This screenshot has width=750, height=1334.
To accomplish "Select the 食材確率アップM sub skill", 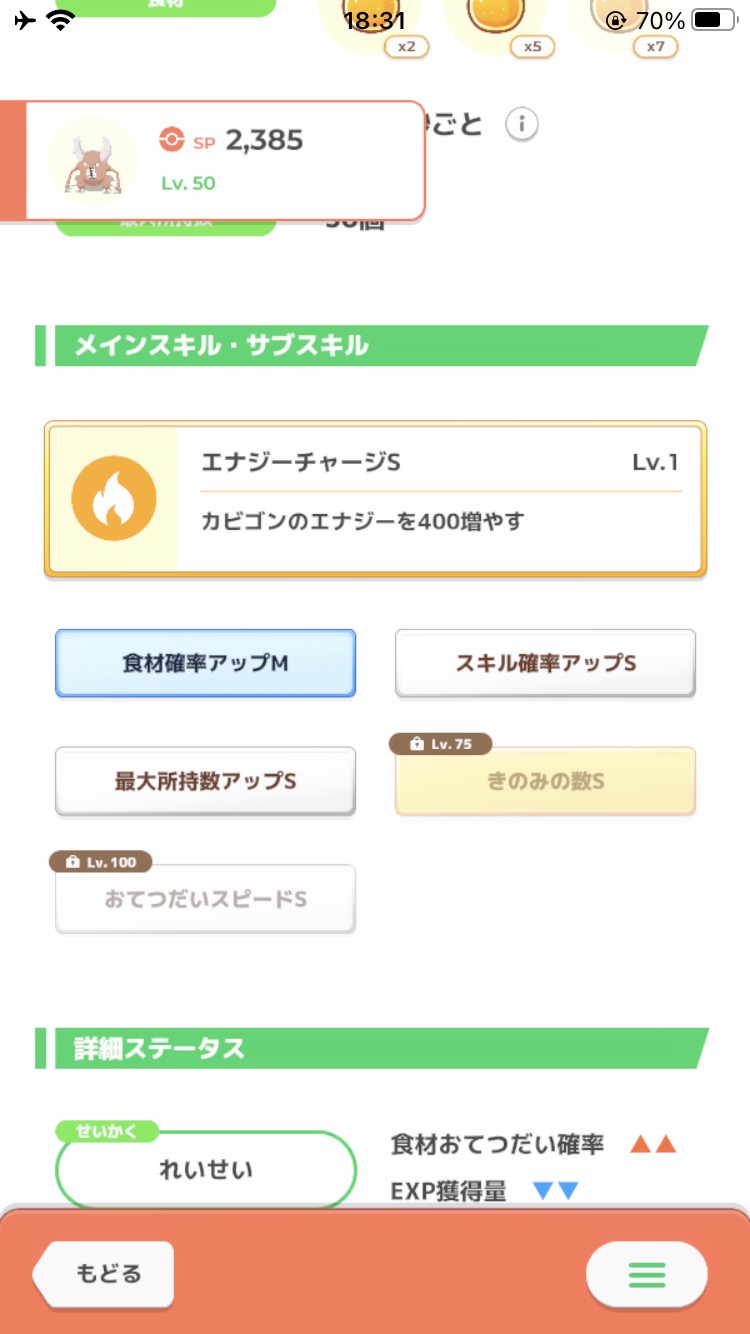I will point(205,663).
